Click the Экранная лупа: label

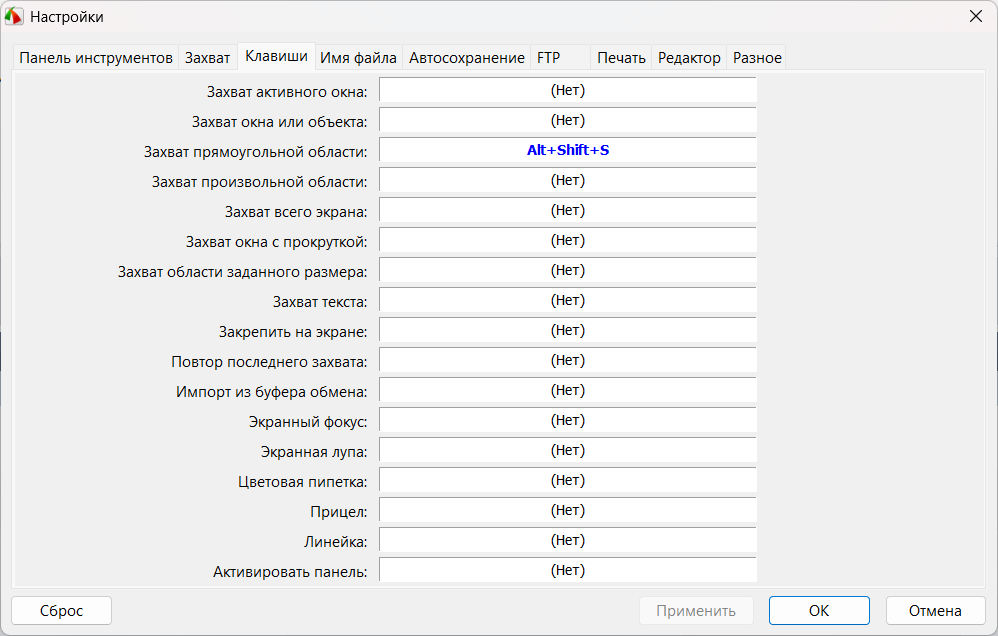(x=314, y=452)
